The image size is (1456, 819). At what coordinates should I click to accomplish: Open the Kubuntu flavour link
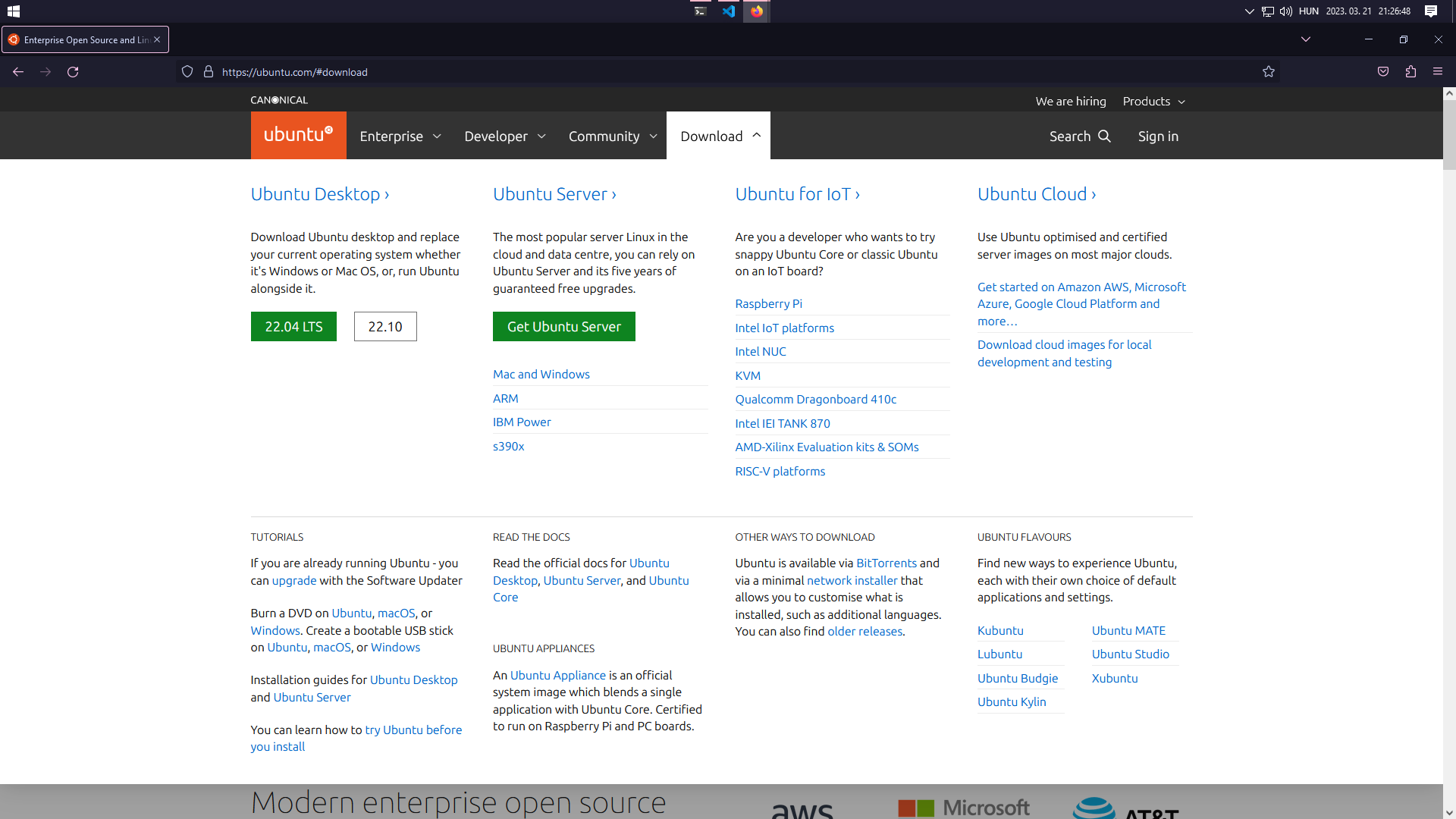[1000, 631]
